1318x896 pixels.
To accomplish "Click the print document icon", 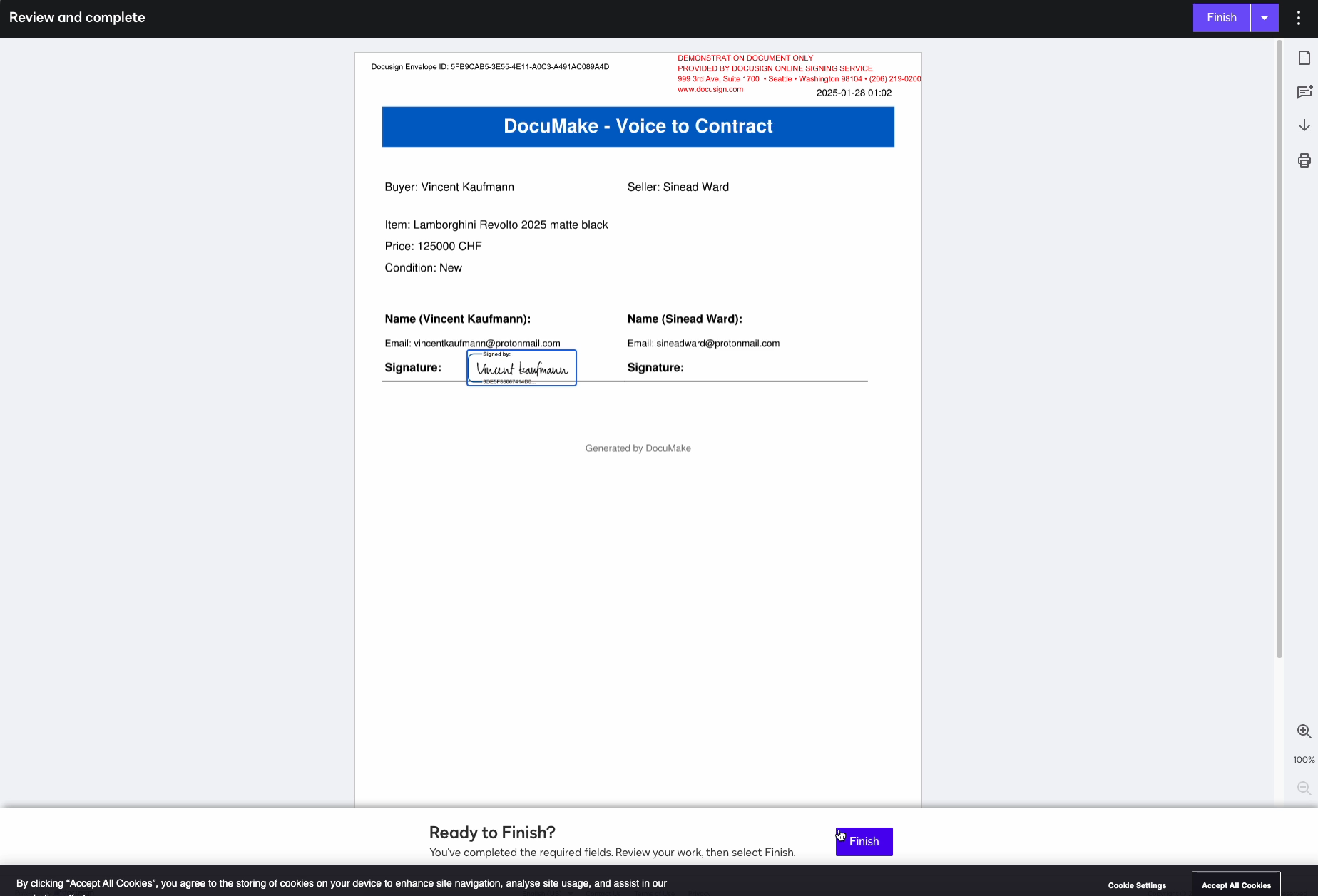I will coord(1304,160).
